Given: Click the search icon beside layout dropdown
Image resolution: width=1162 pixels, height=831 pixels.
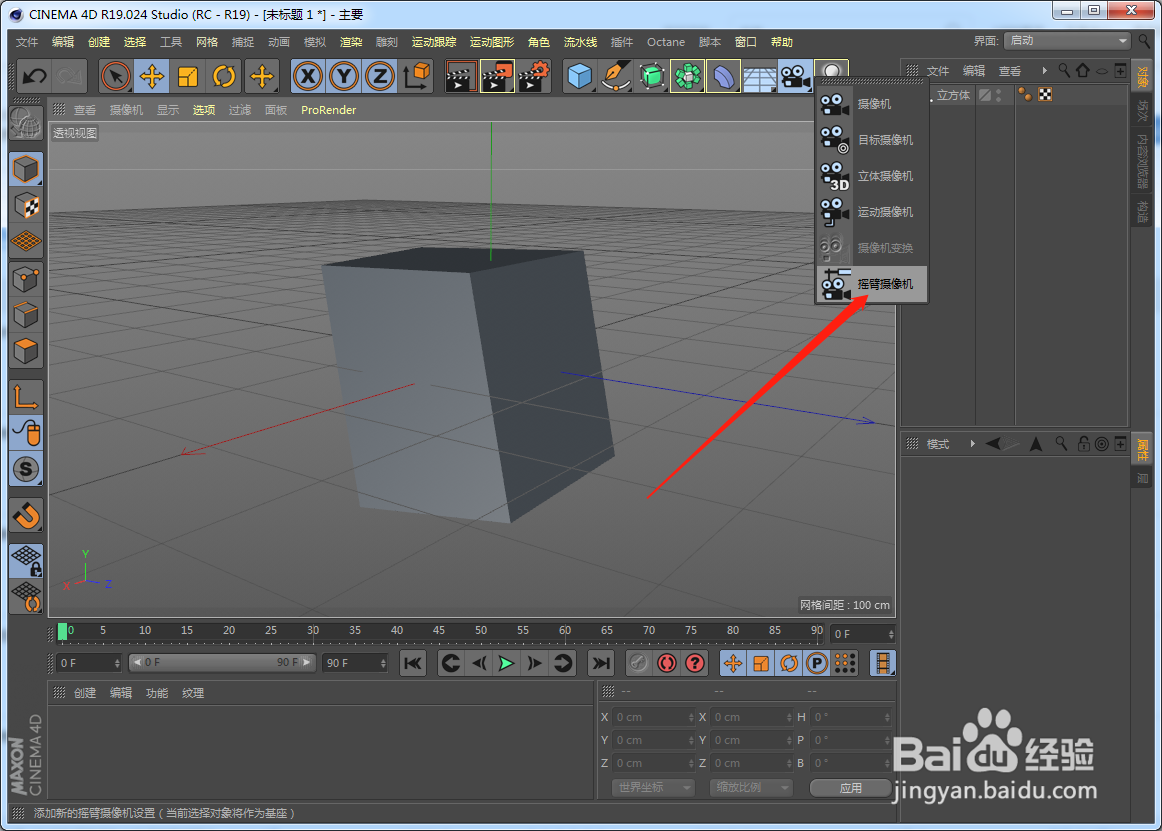Looking at the screenshot, I should pyautogui.click(x=1145, y=41).
